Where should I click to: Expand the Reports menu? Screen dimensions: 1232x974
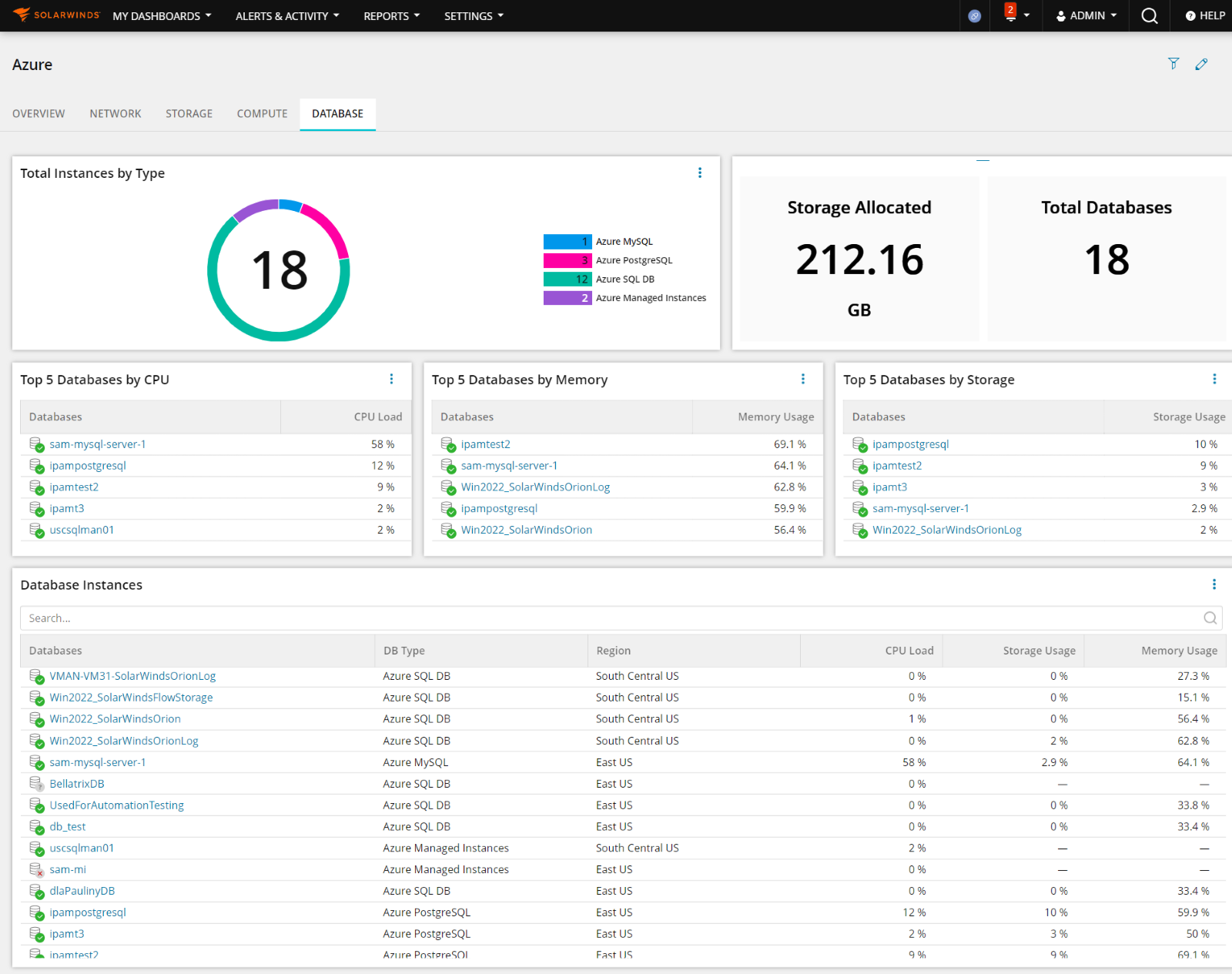392,15
